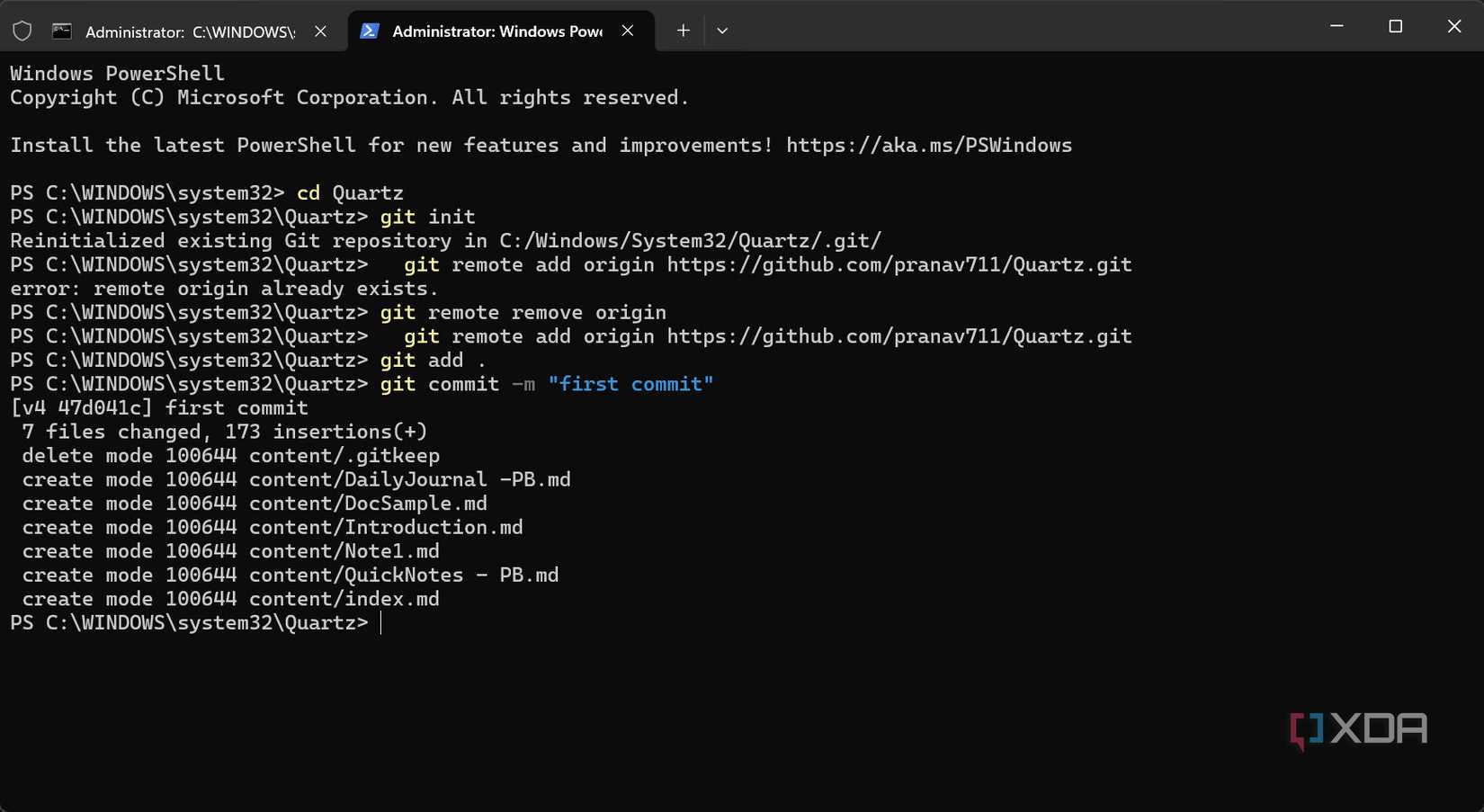Switch to the Administrator: C:\WINDOWS tab
The height and width of the screenshot is (812, 1484).
tap(189, 31)
